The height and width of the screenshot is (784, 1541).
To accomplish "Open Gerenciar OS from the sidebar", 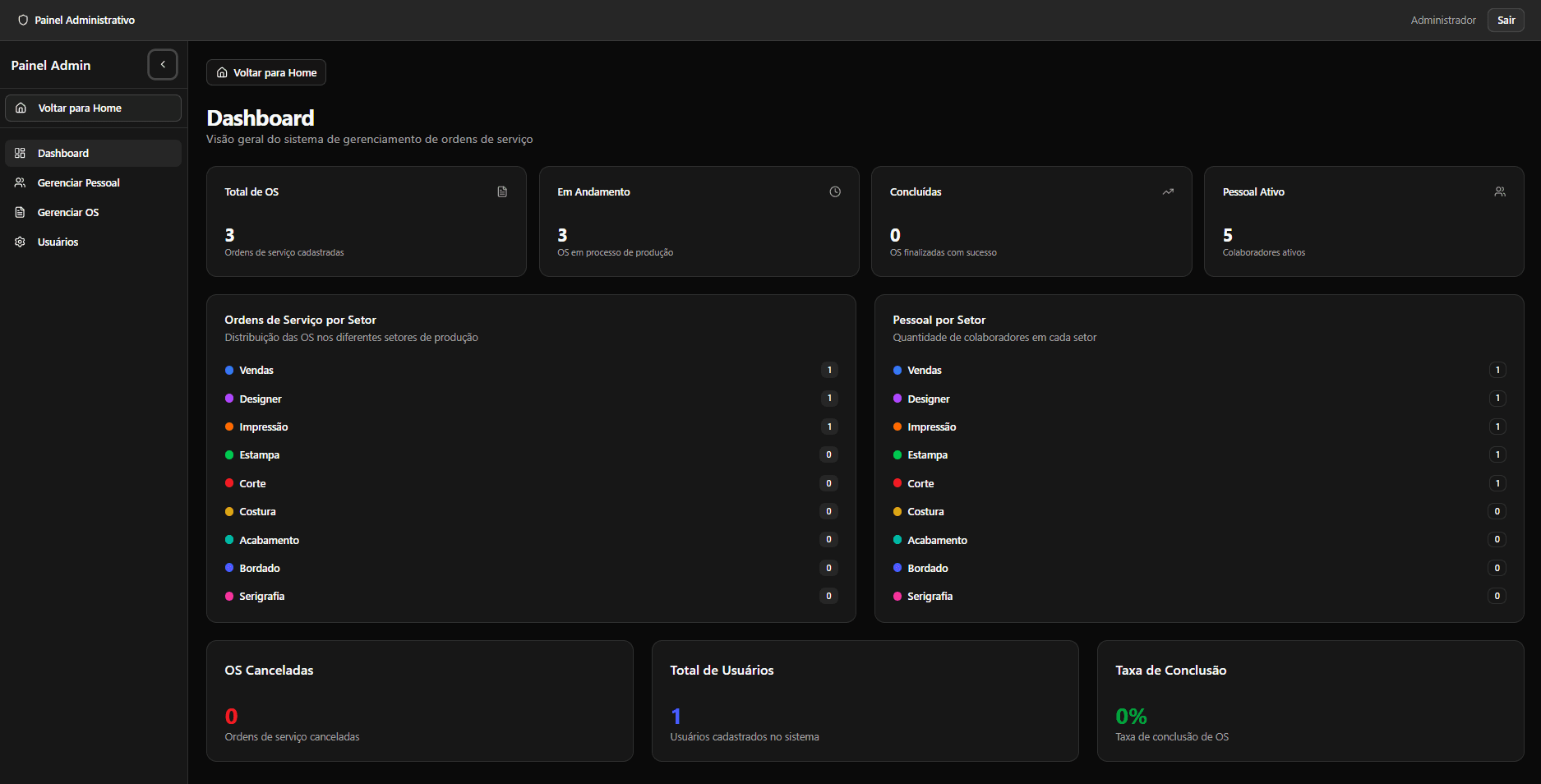I will click(68, 213).
